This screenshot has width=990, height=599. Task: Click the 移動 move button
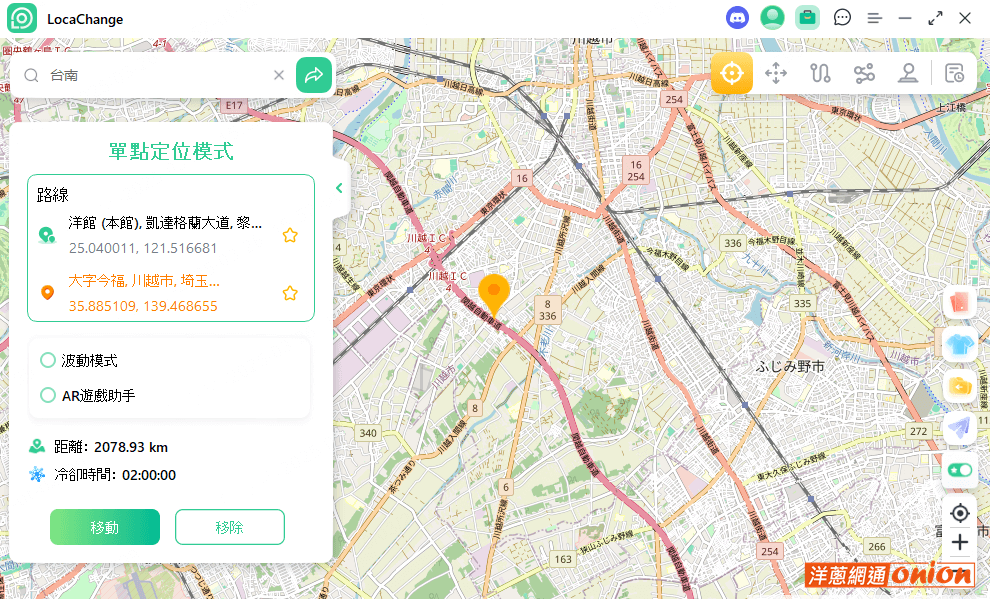105,527
